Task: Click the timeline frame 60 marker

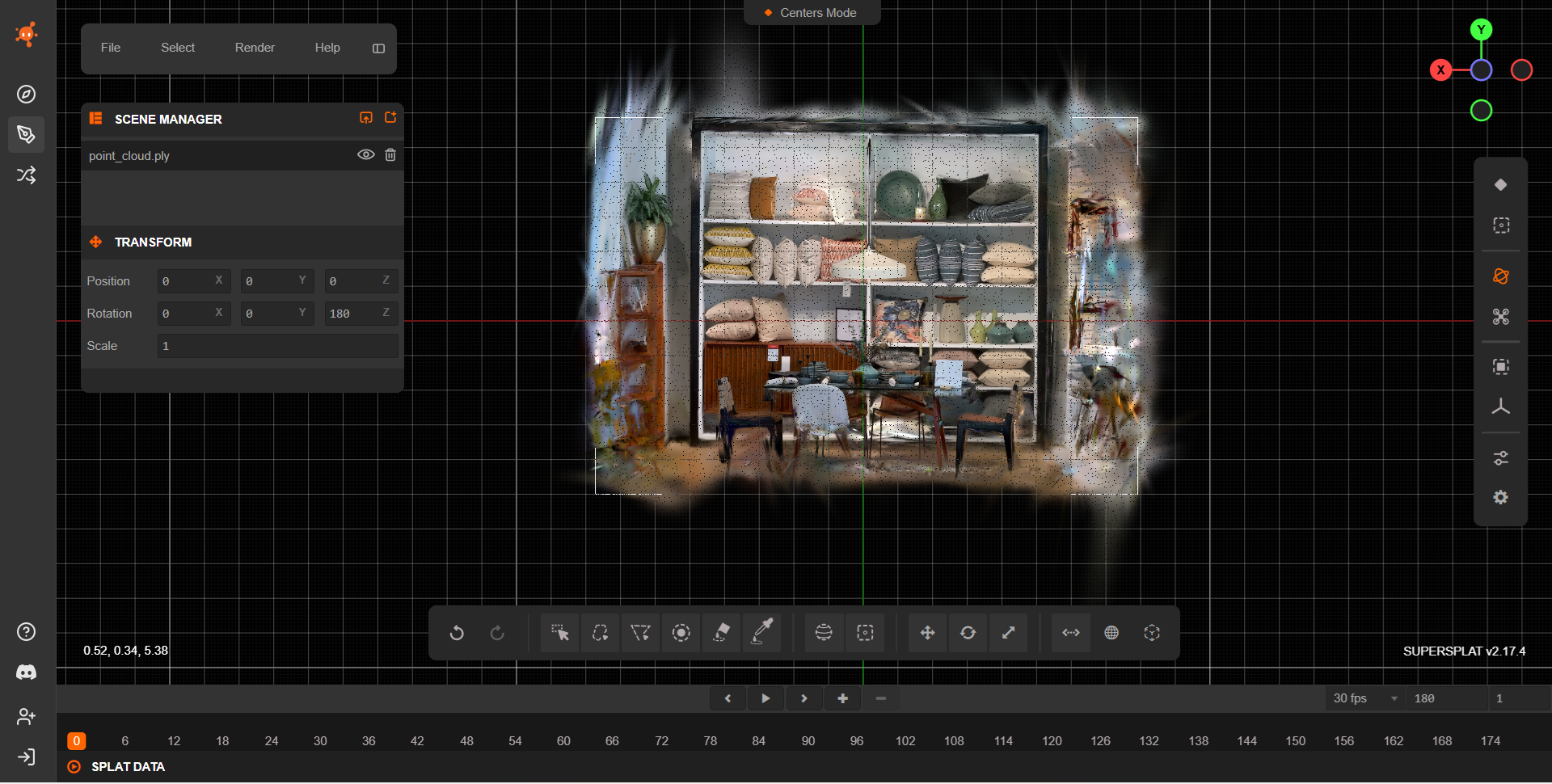Action: pos(563,741)
